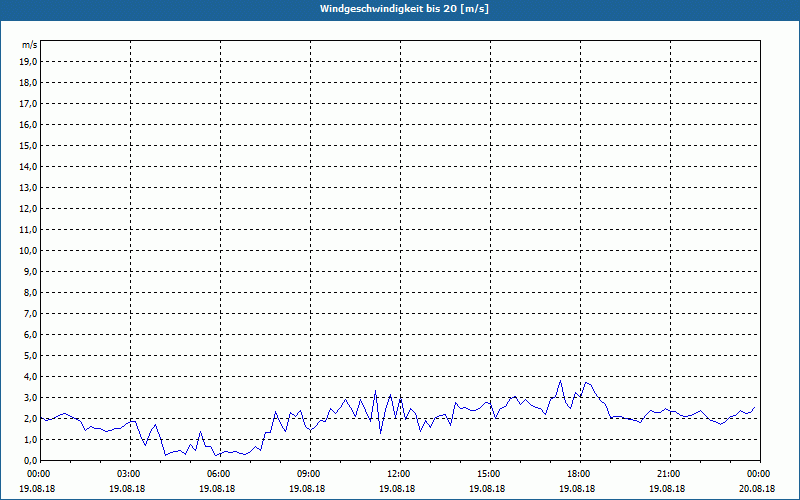This screenshot has width=800, height=500.
Task: Click the title "Windgeschwindigkeit bis 20 [m/s]"
Action: coord(404,9)
